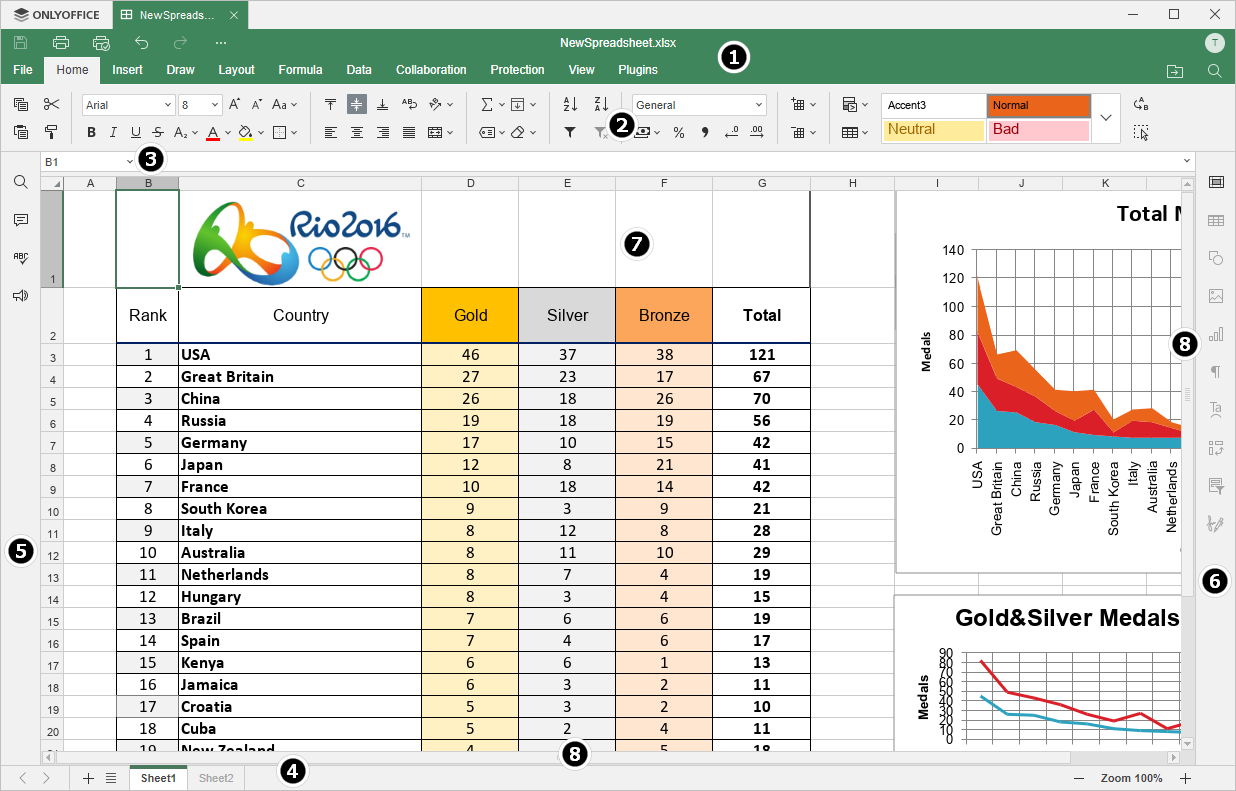Switch to the Formula ribbon tab

pos(300,70)
